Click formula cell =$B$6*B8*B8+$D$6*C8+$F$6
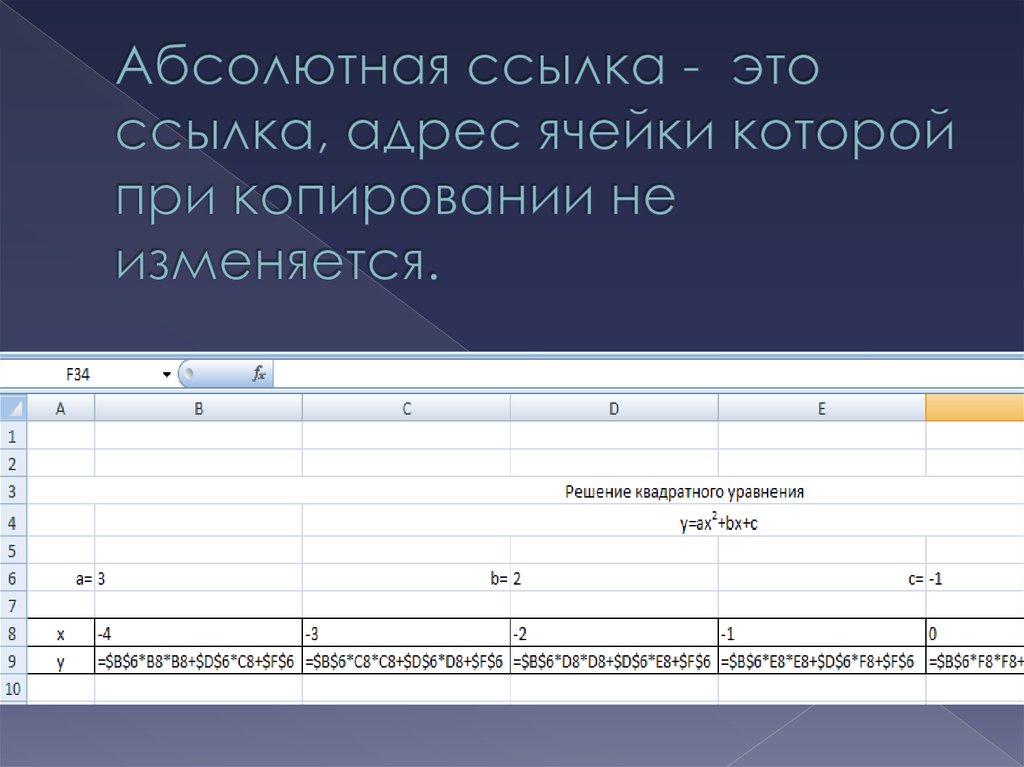 [x=199, y=661]
